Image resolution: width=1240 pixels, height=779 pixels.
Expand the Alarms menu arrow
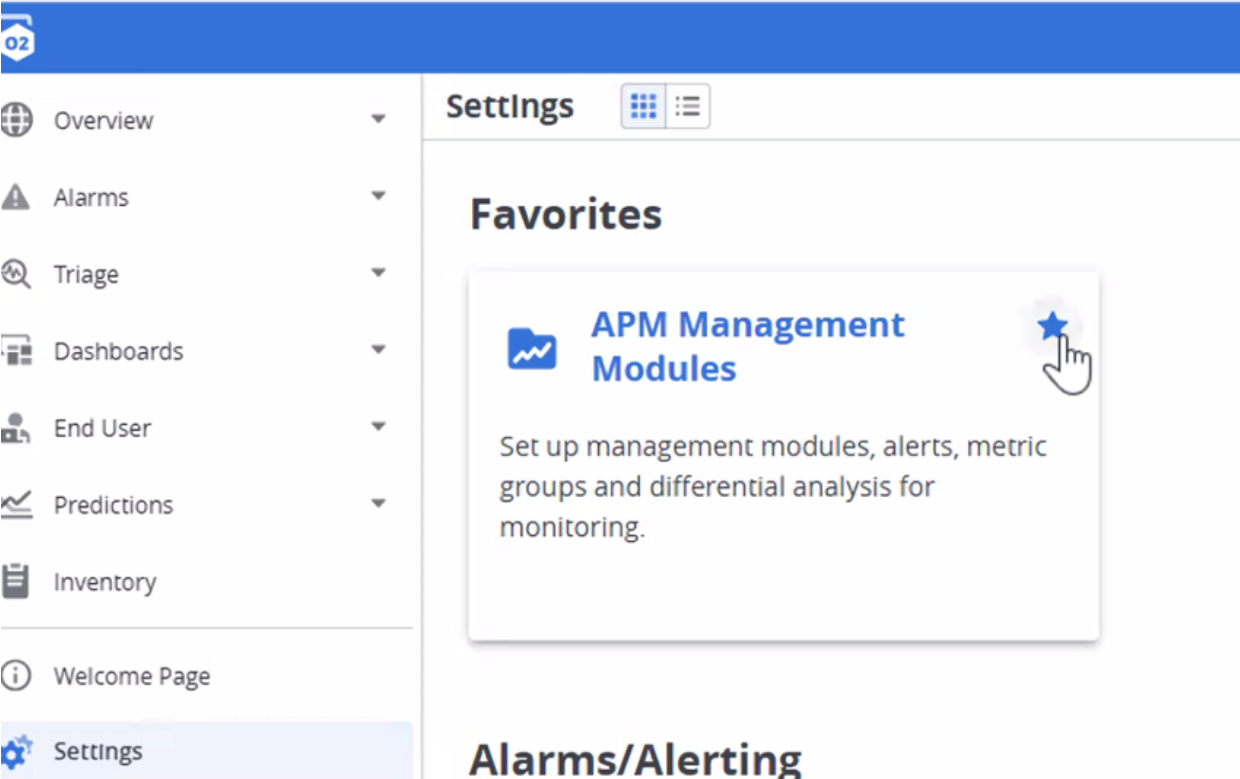[378, 196]
